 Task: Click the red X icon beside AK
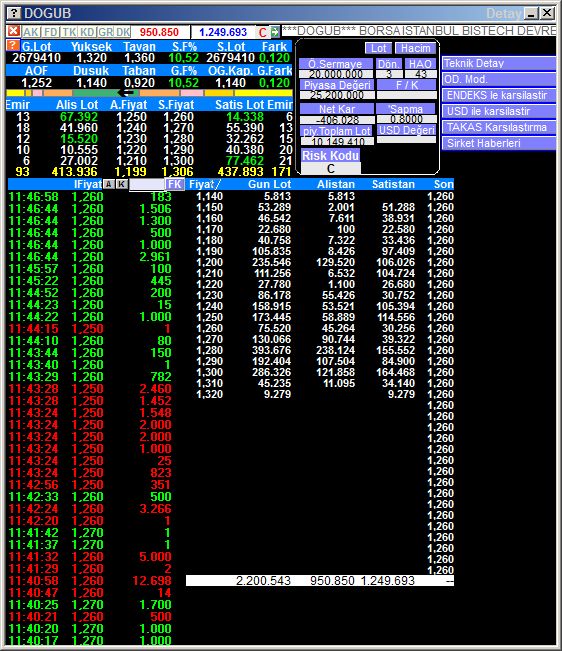pyautogui.click(x=13, y=31)
